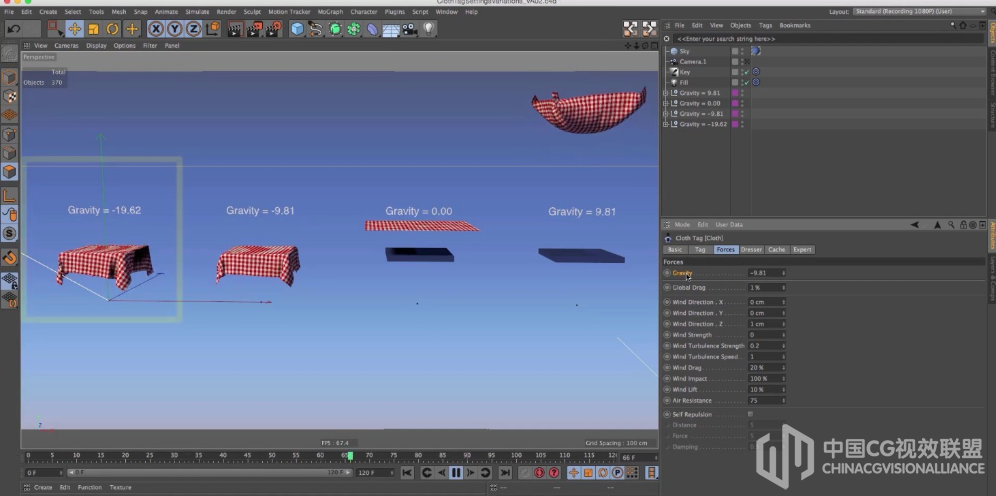Click layer color swatch of Gravity = 9.81
Viewport: 996px width, 496px height.
coord(735,93)
